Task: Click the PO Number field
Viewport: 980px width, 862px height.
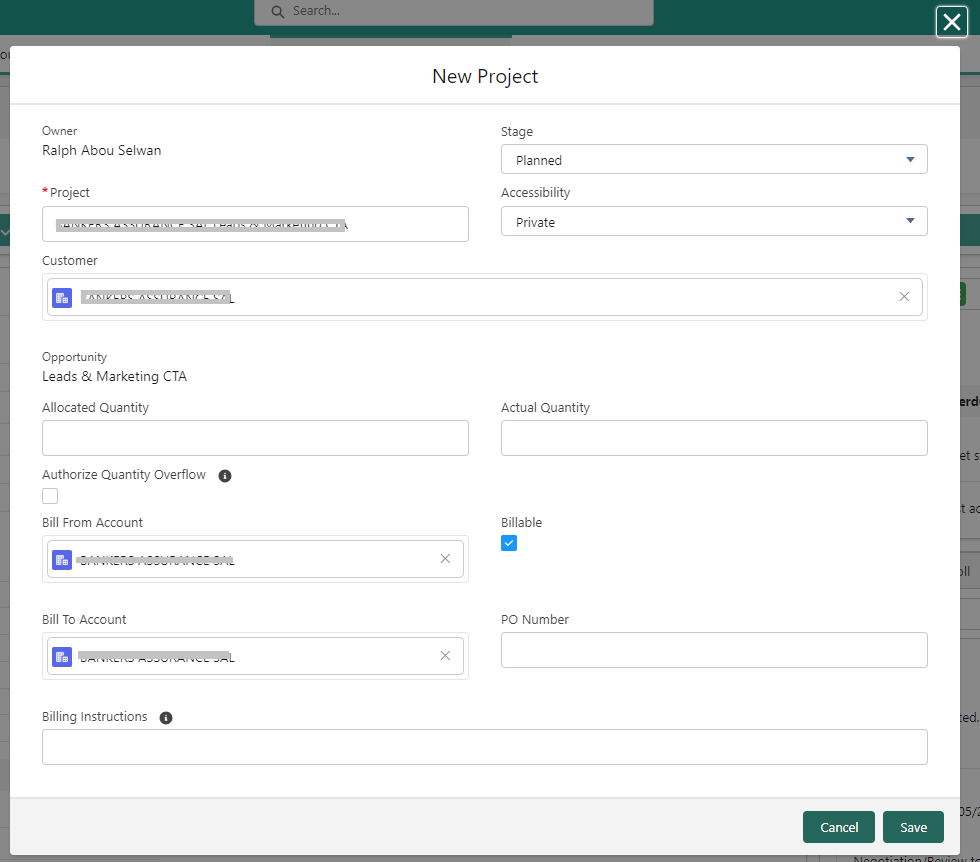Action: point(714,650)
